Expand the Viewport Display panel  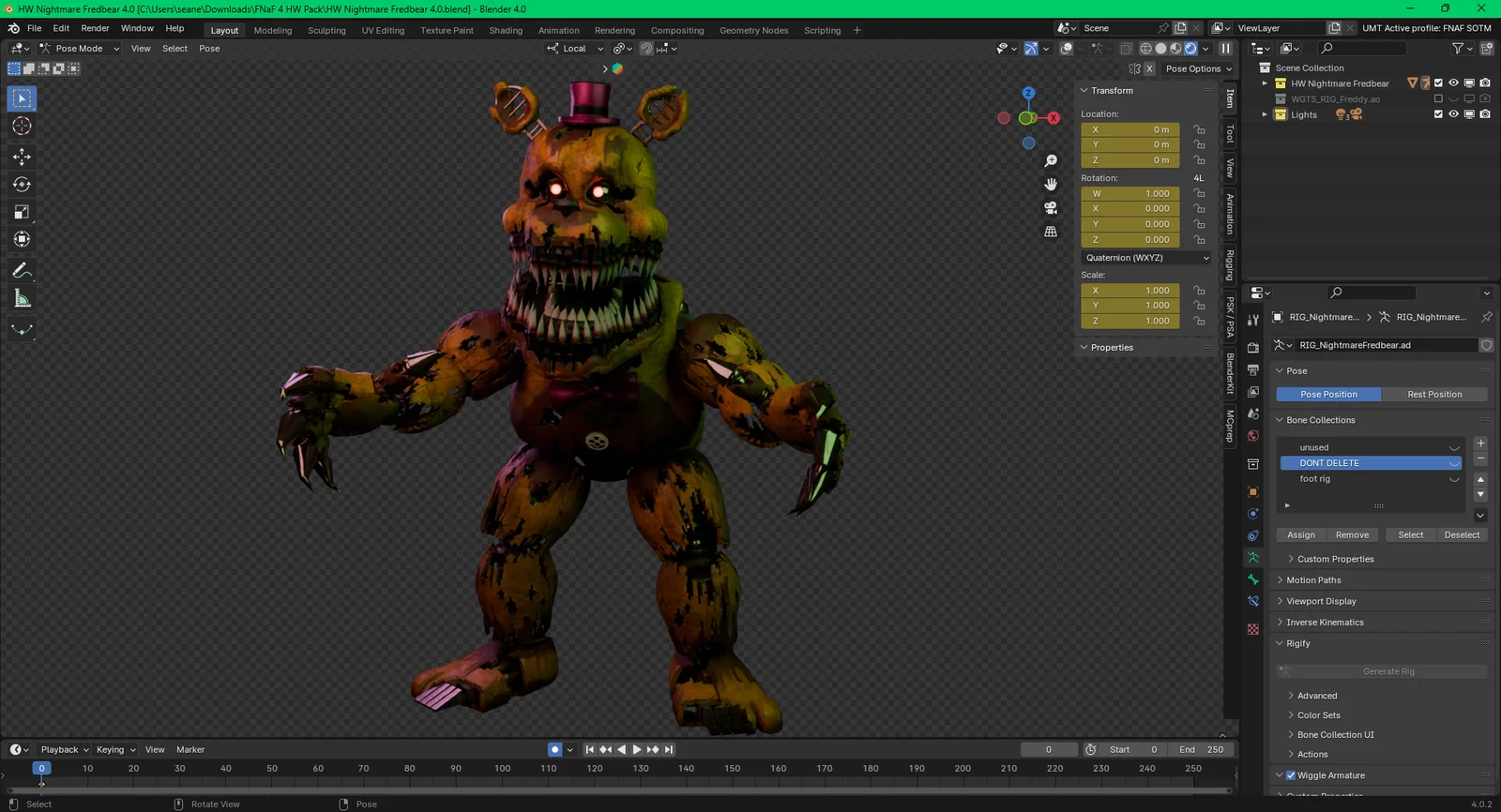(1321, 601)
